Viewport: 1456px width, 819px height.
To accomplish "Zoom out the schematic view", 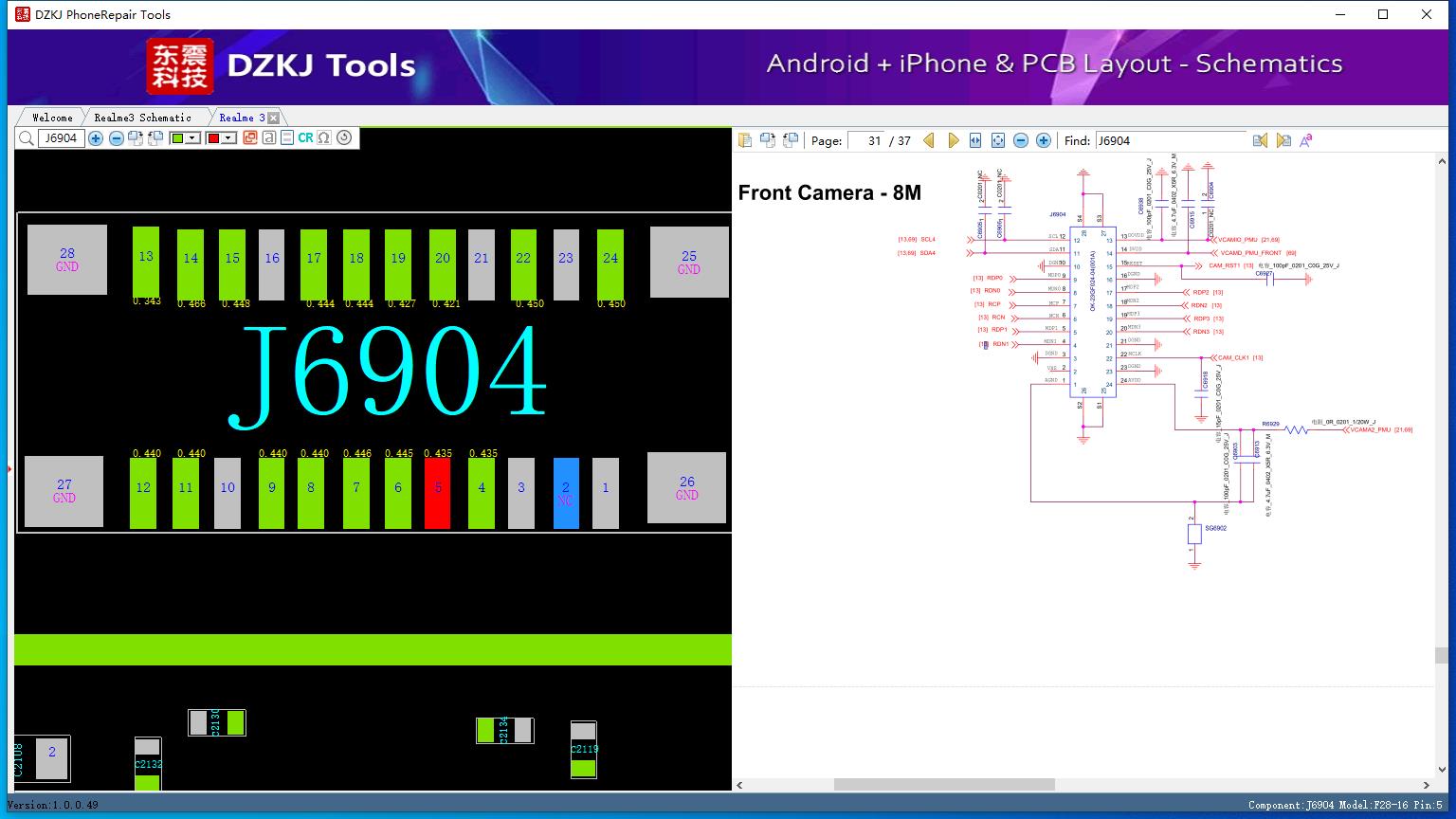I will (1021, 140).
